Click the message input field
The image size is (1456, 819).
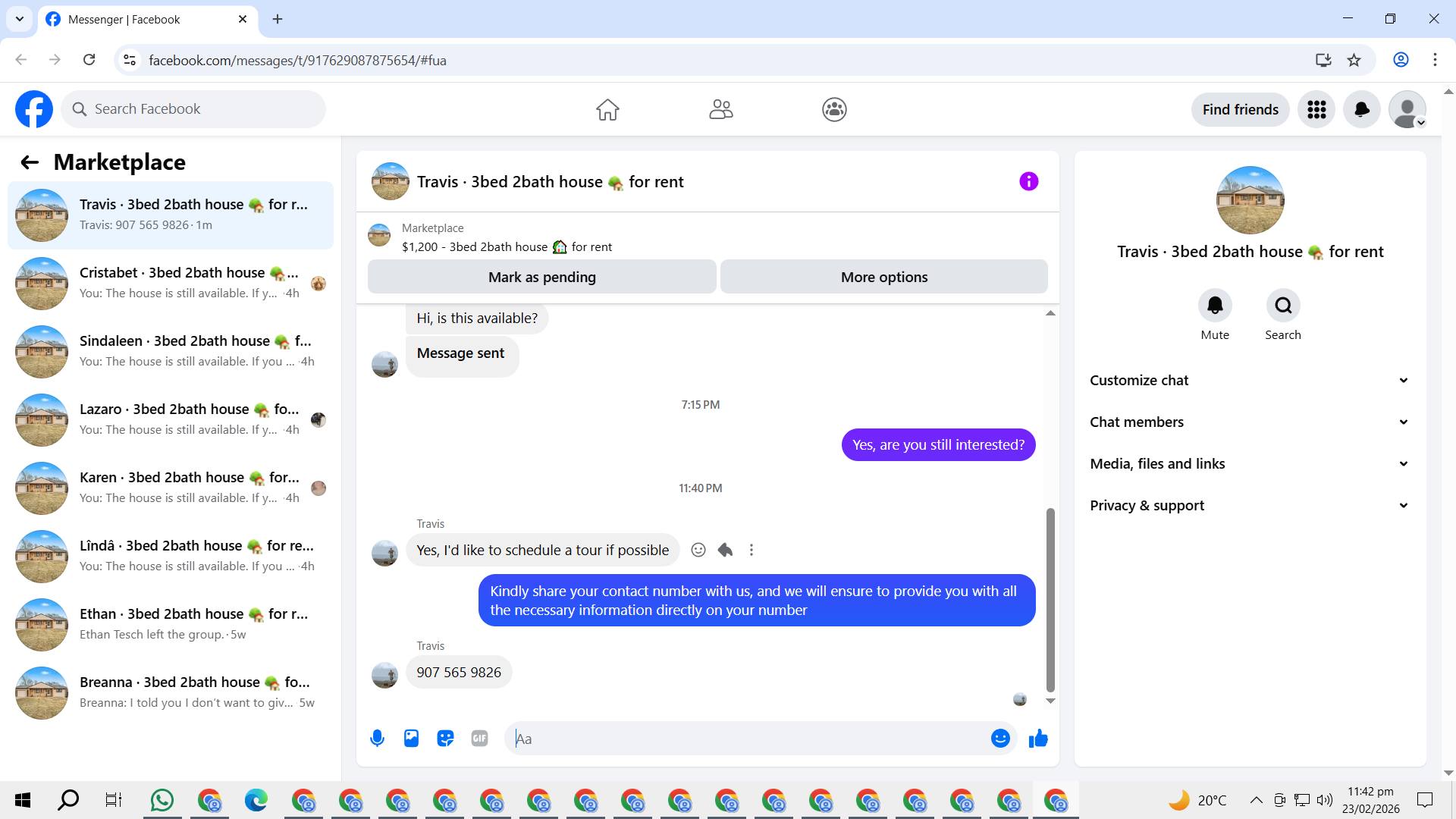pyautogui.click(x=747, y=738)
